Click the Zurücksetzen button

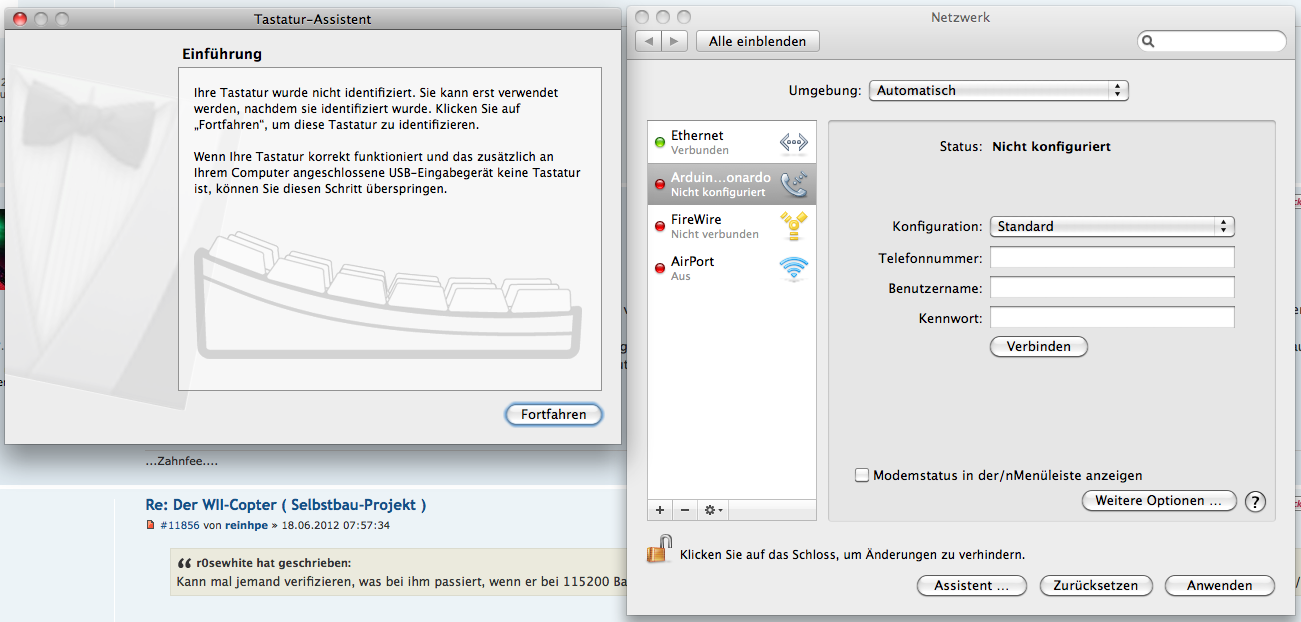[x=1096, y=585]
